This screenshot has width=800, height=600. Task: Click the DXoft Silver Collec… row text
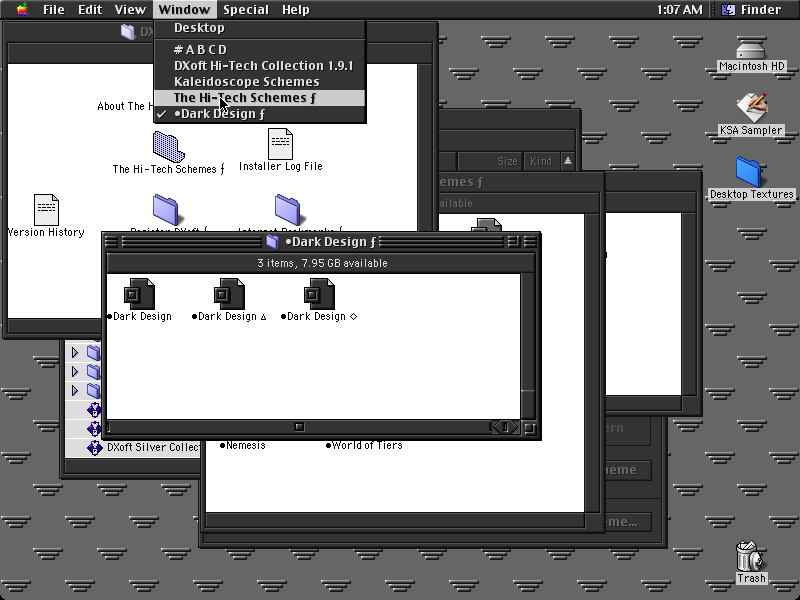(x=153, y=447)
